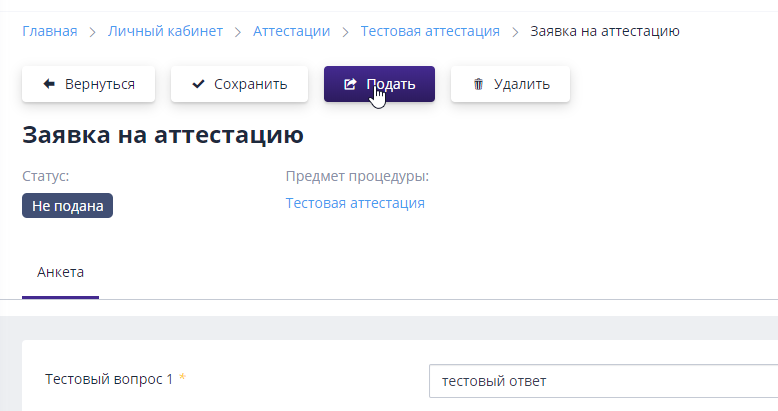Click the left arrow icon on Вернуться
Image resolution: width=778 pixels, height=411 pixels.
[x=48, y=84]
